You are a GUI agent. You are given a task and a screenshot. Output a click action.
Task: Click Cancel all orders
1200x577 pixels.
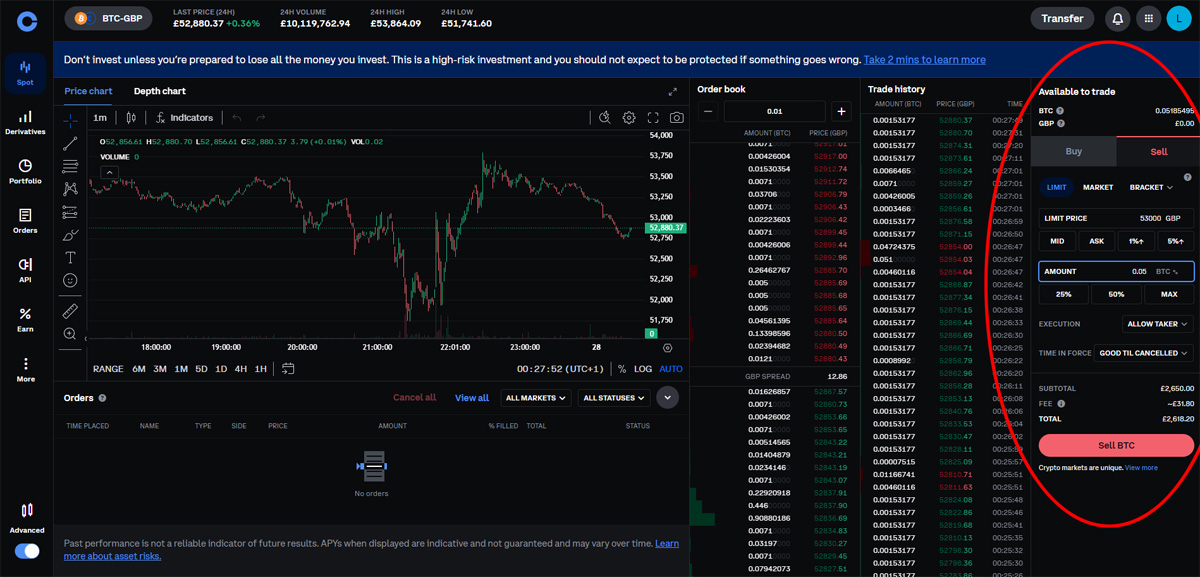(x=414, y=398)
